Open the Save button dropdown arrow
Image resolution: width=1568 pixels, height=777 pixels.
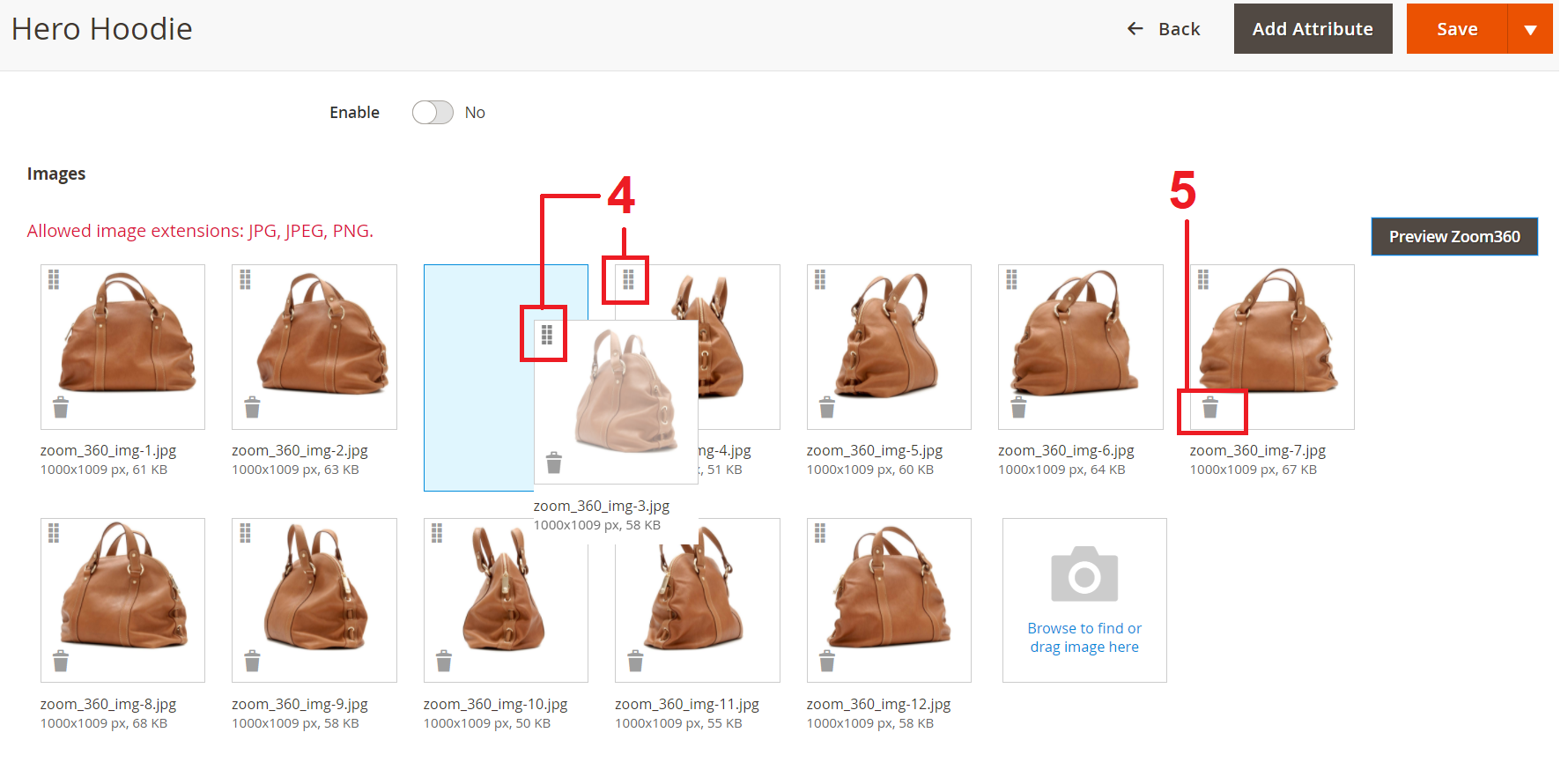point(1530,29)
